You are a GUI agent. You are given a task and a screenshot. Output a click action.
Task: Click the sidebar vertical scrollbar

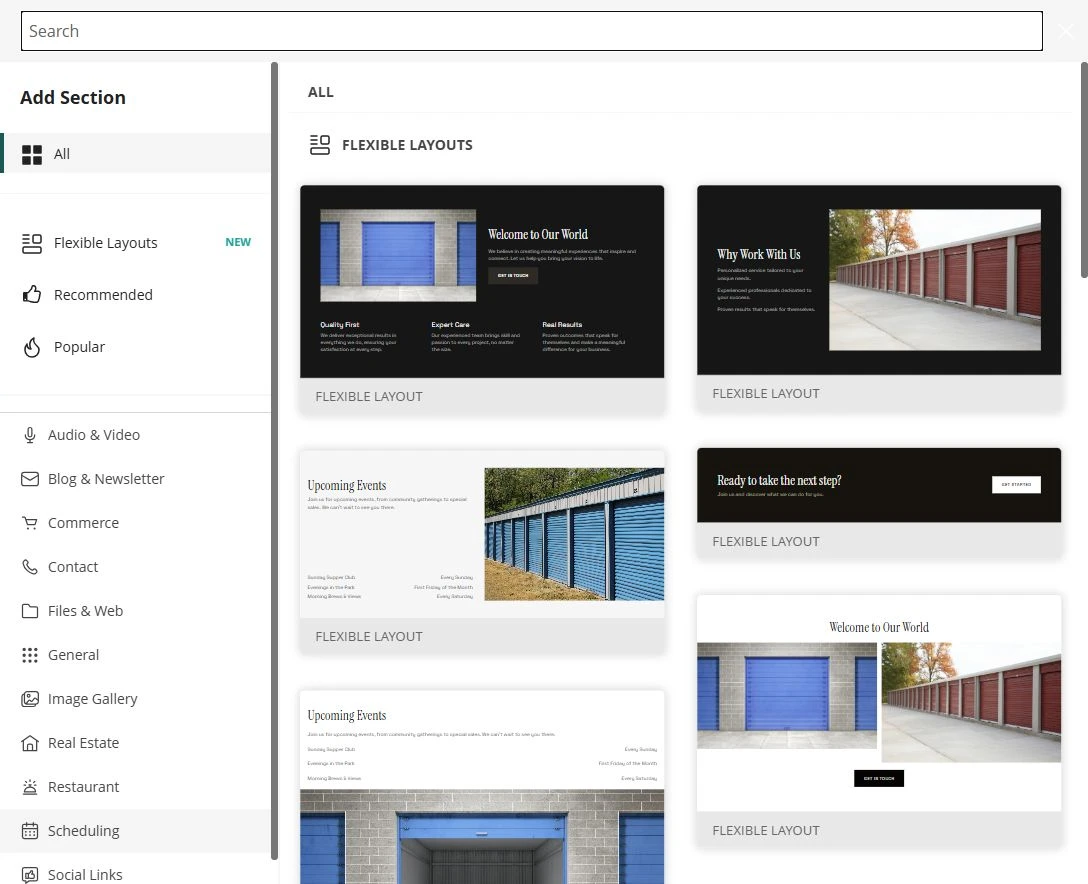click(x=274, y=461)
